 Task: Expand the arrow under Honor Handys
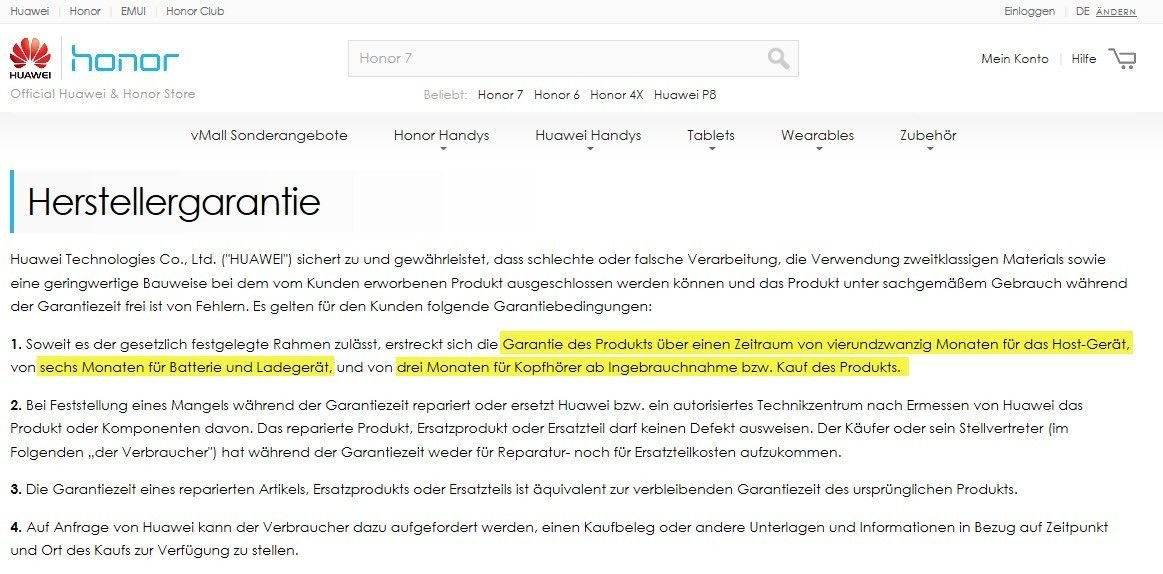[x=443, y=149]
